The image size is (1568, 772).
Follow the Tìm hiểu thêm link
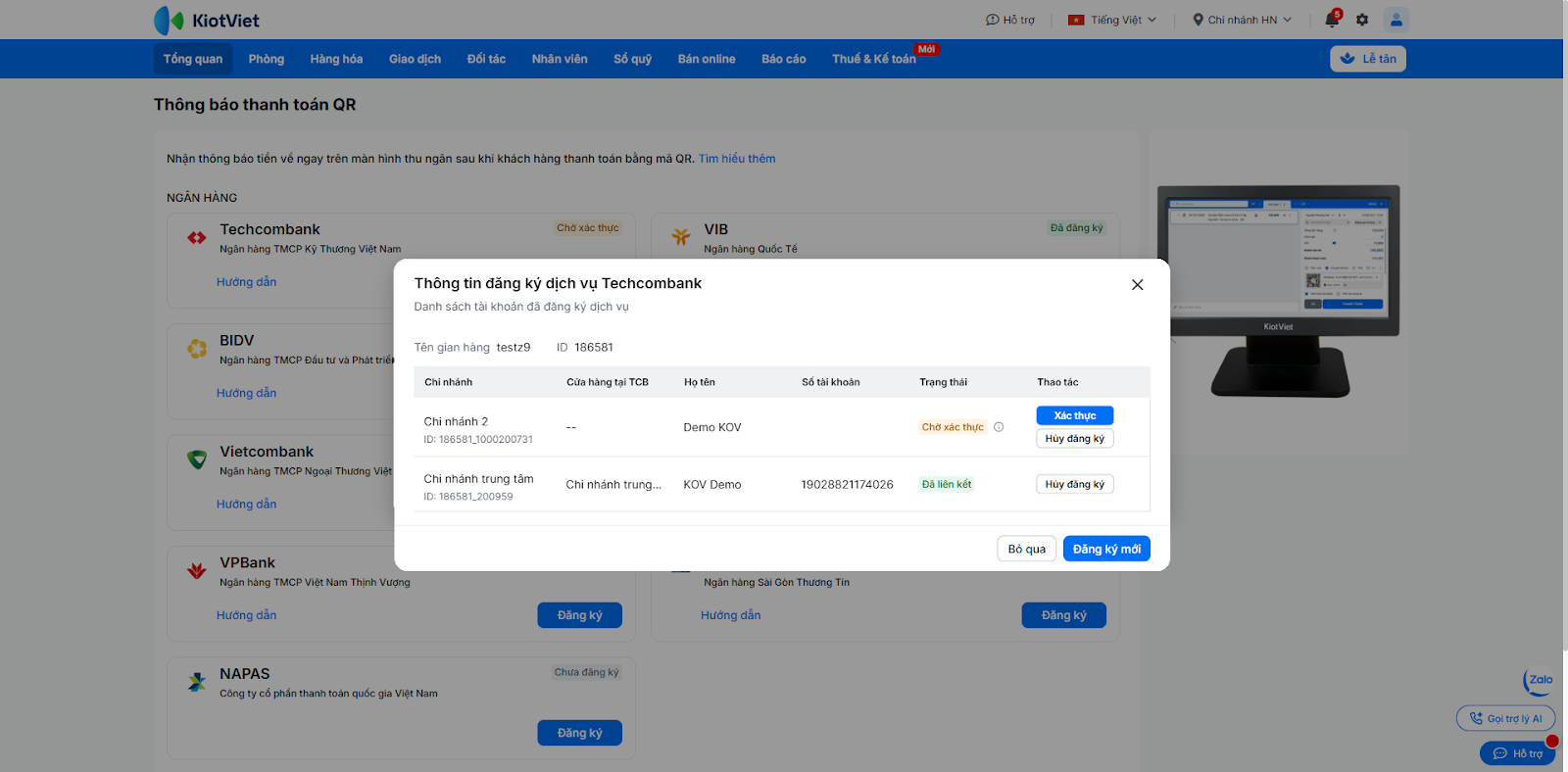[x=737, y=159]
